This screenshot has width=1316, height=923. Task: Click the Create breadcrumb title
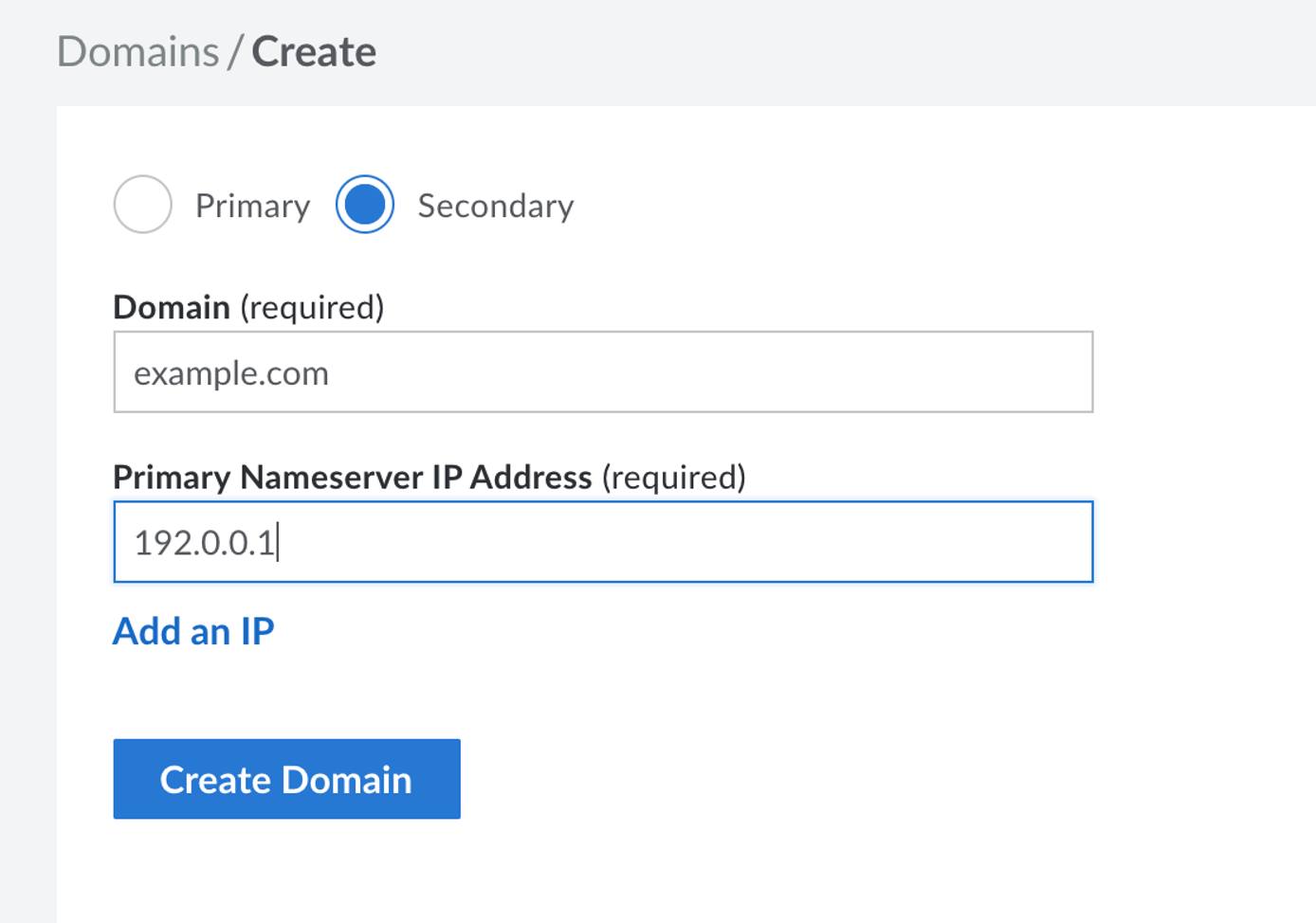pos(314,52)
